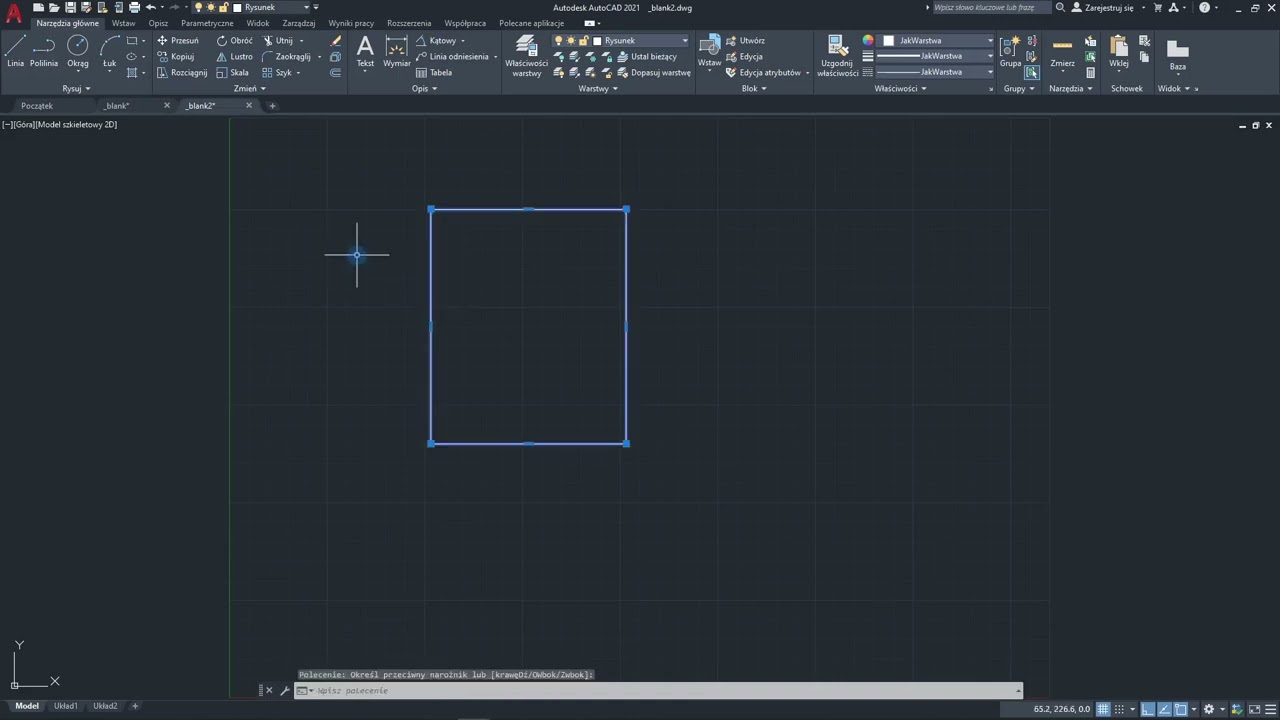Expand the Zmień panel
Screen dimensions: 1280x720
pos(249,88)
